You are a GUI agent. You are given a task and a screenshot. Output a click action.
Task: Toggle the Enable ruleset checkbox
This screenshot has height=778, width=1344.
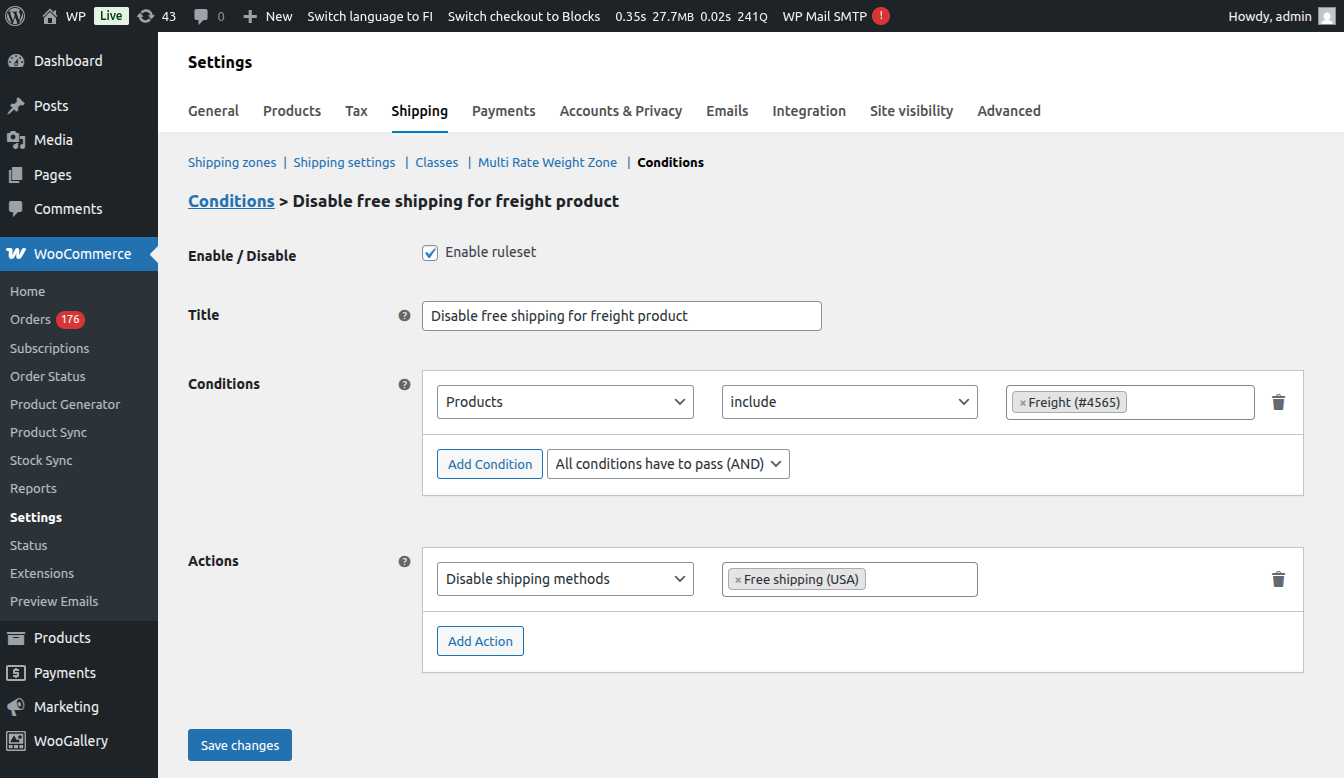[430, 253]
